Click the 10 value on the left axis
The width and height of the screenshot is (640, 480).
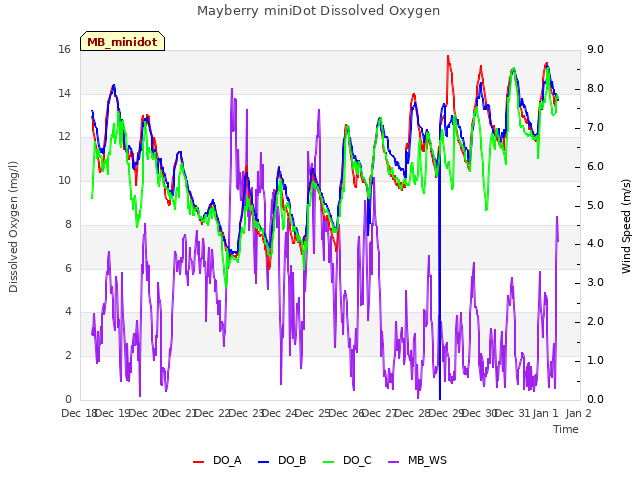click(x=64, y=181)
